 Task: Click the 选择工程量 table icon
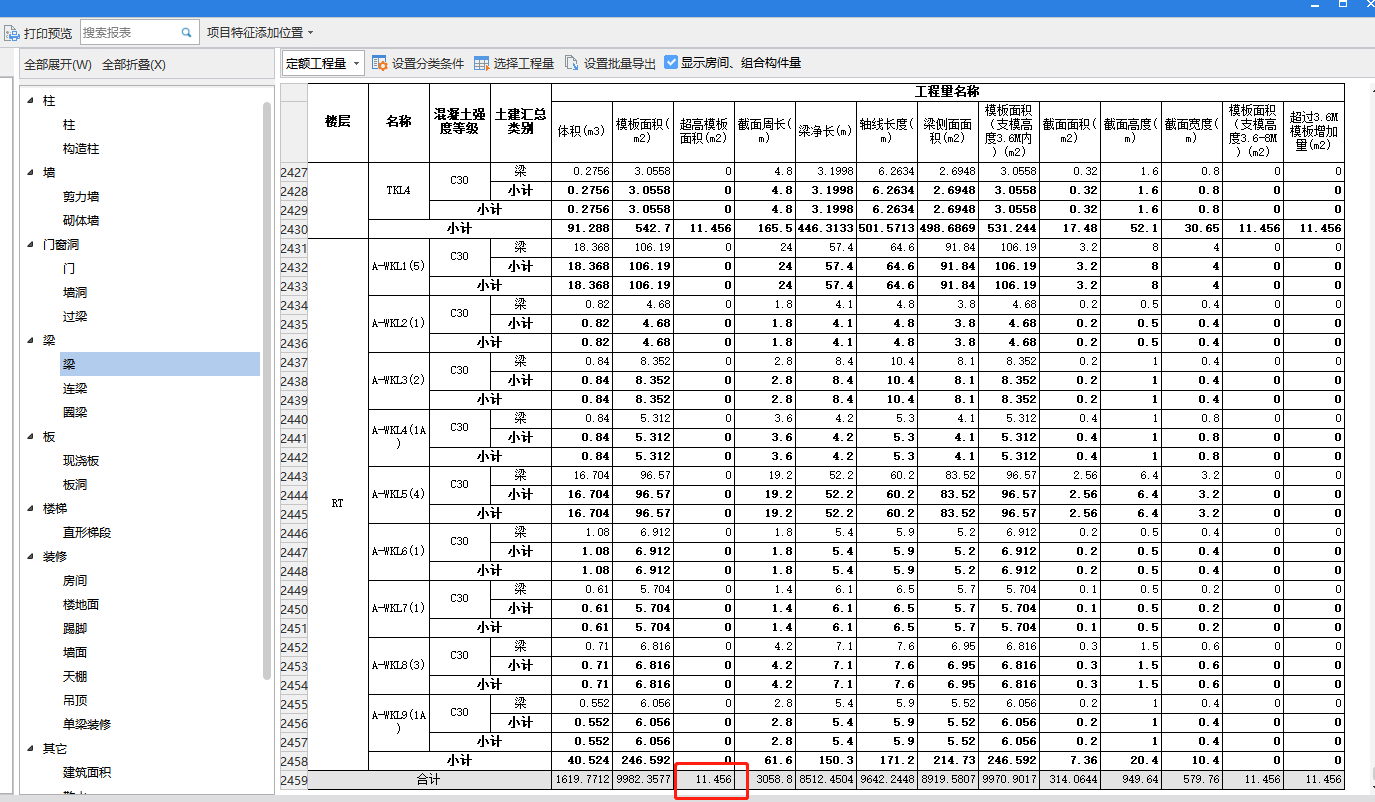(x=481, y=63)
